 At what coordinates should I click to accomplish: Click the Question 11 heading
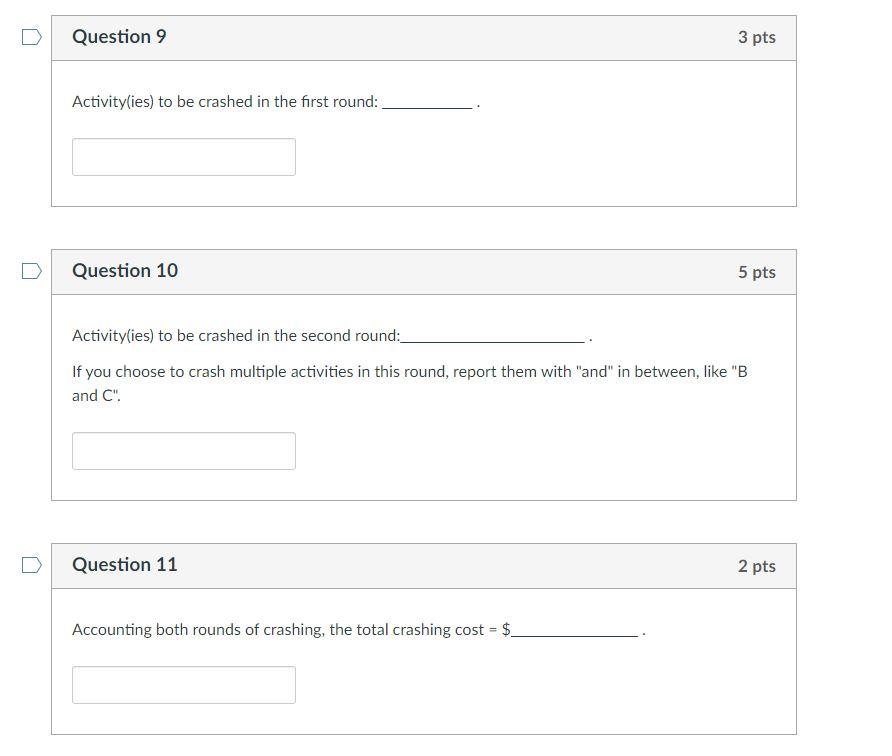(x=125, y=565)
